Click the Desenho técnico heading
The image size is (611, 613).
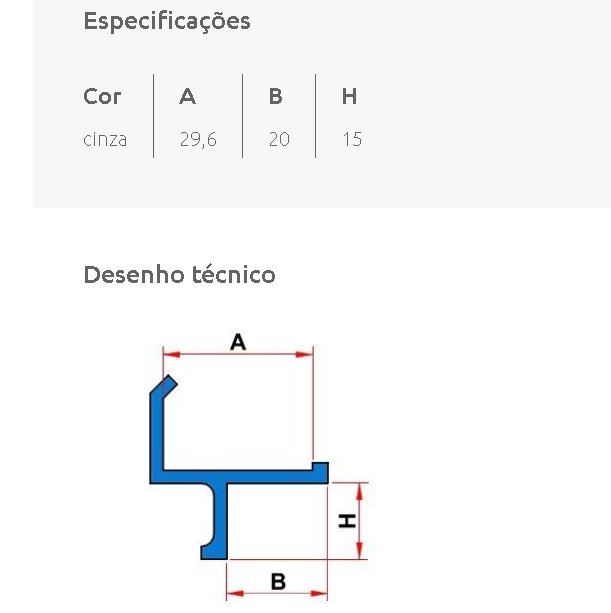(179, 274)
